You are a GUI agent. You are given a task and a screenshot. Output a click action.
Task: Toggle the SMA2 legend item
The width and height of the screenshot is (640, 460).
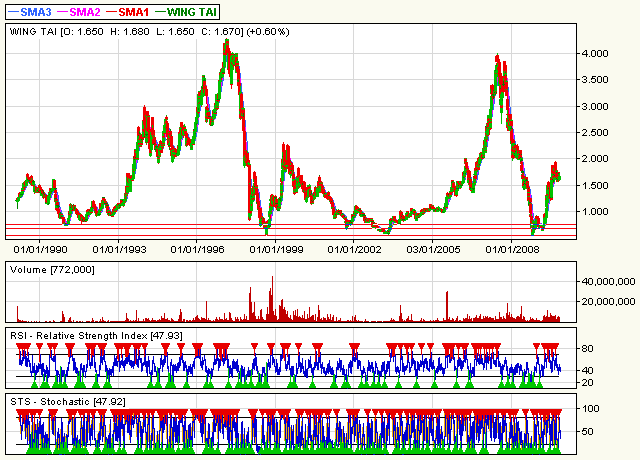point(87,10)
